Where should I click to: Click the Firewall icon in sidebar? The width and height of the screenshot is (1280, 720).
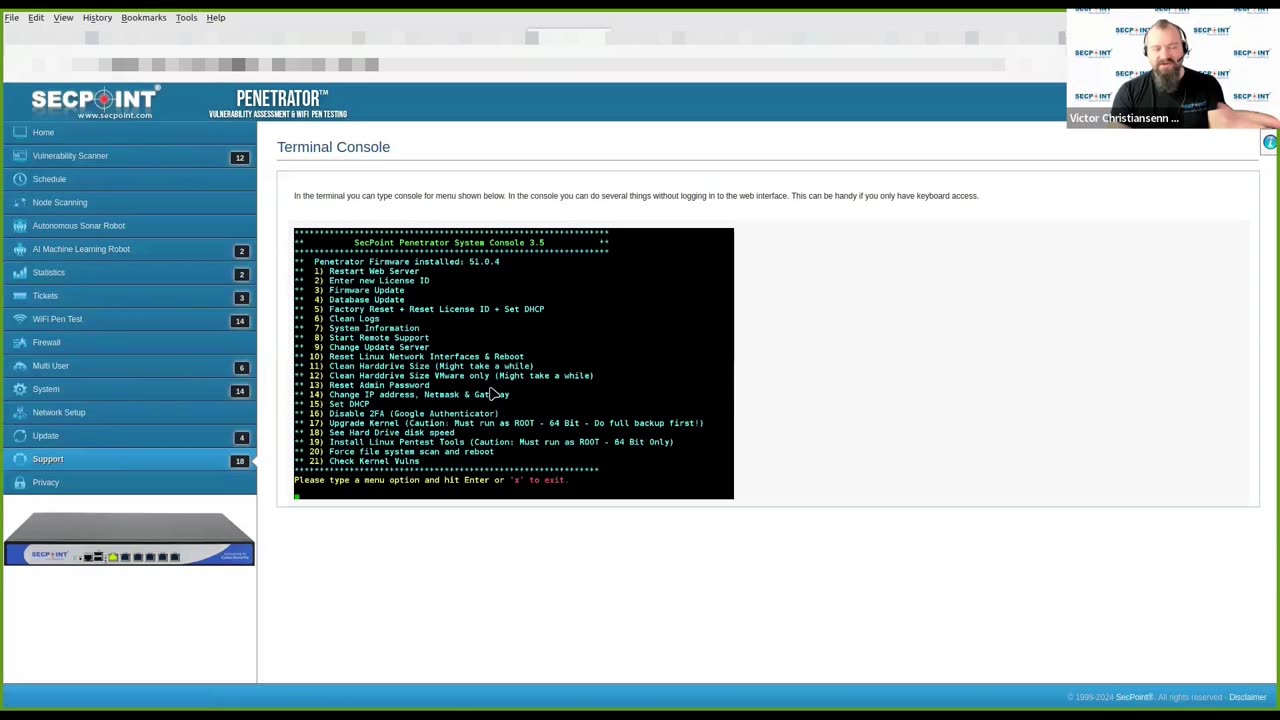point(20,342)
